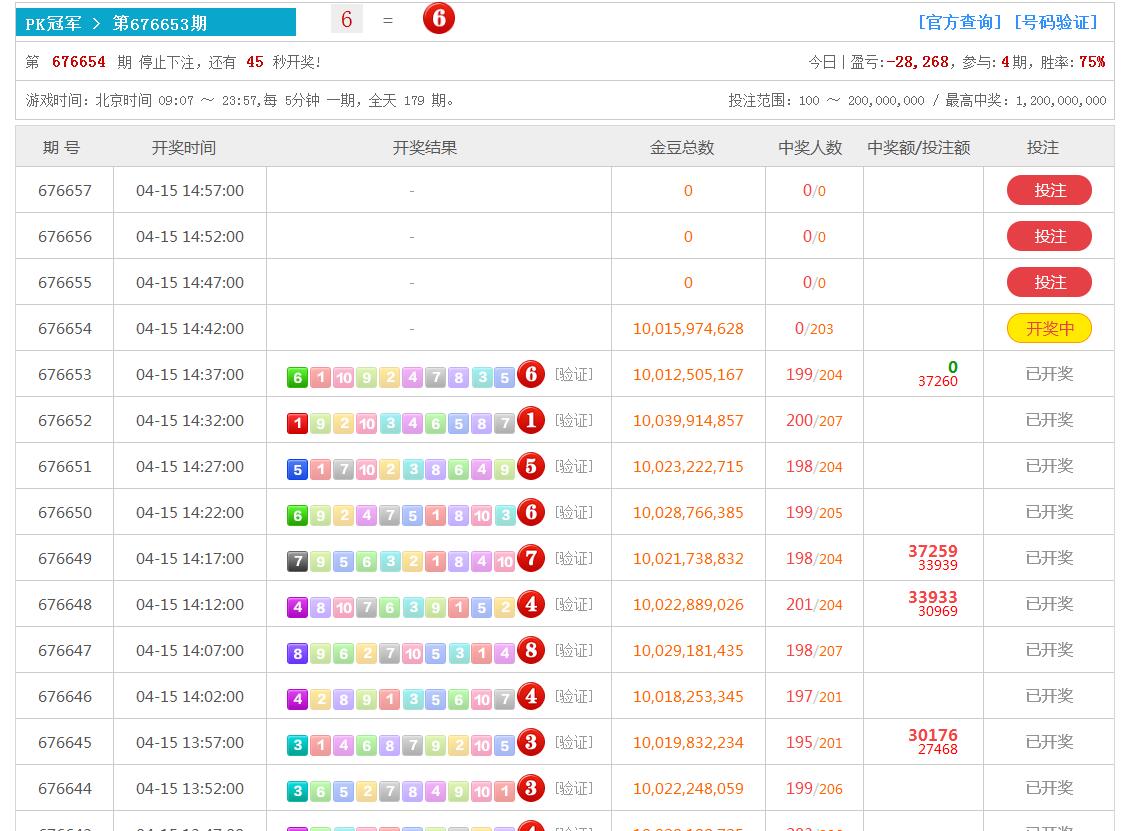Click red champion ball 1 for period 676652
This screenshot has height=831, width=1129.
tap(531, 421)
